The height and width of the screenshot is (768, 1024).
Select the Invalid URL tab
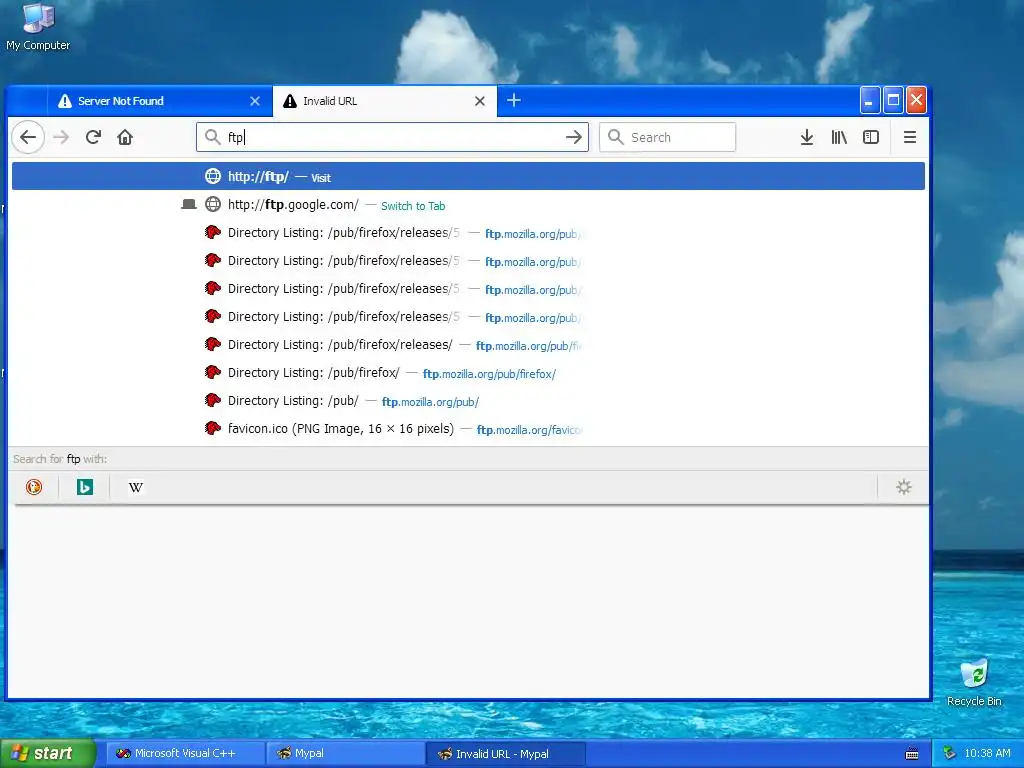tap(385, 101)
